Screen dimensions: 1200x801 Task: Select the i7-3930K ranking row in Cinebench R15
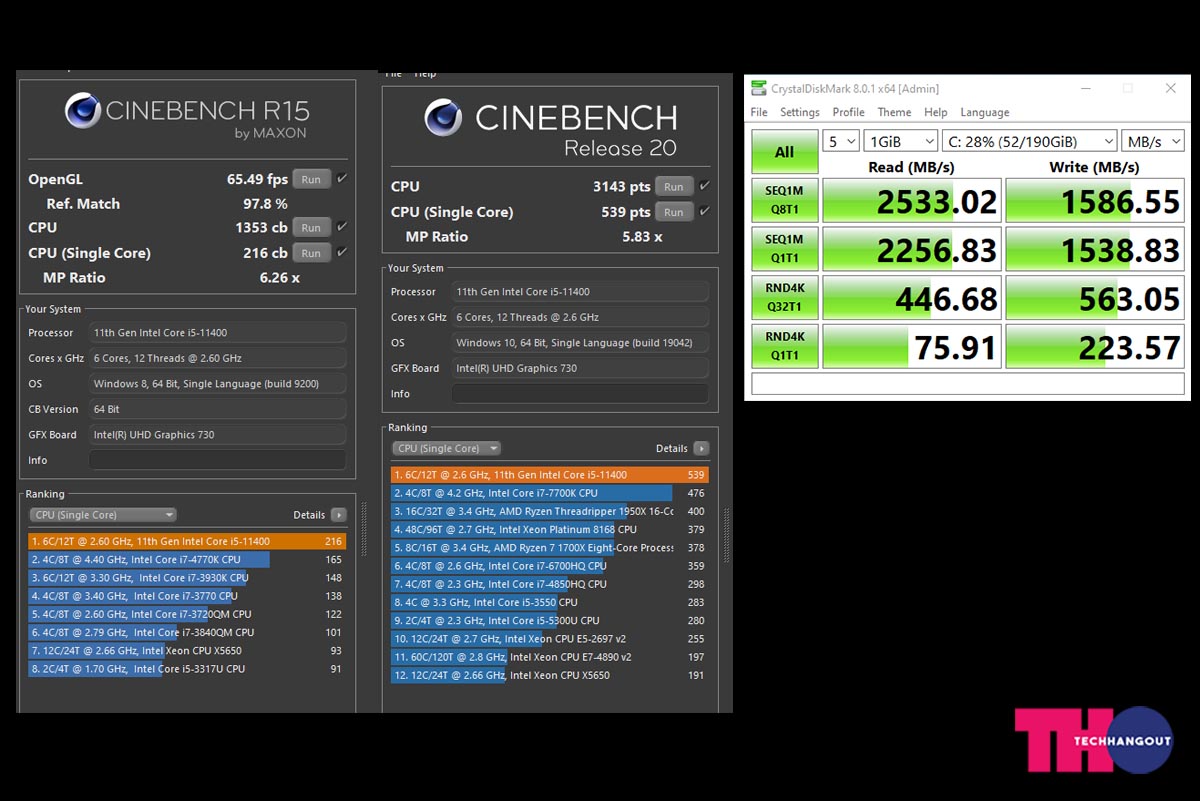pos(187,578)
